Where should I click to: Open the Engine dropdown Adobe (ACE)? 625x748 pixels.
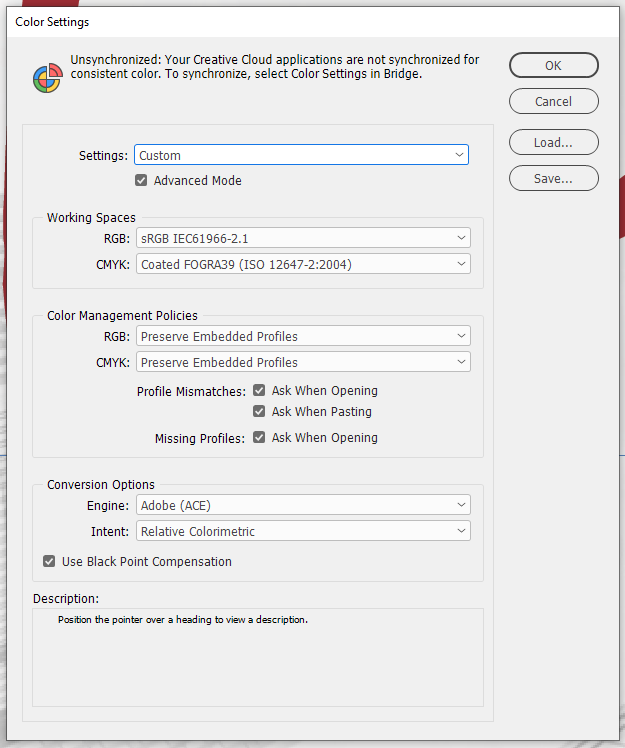(x=303, y=505)
